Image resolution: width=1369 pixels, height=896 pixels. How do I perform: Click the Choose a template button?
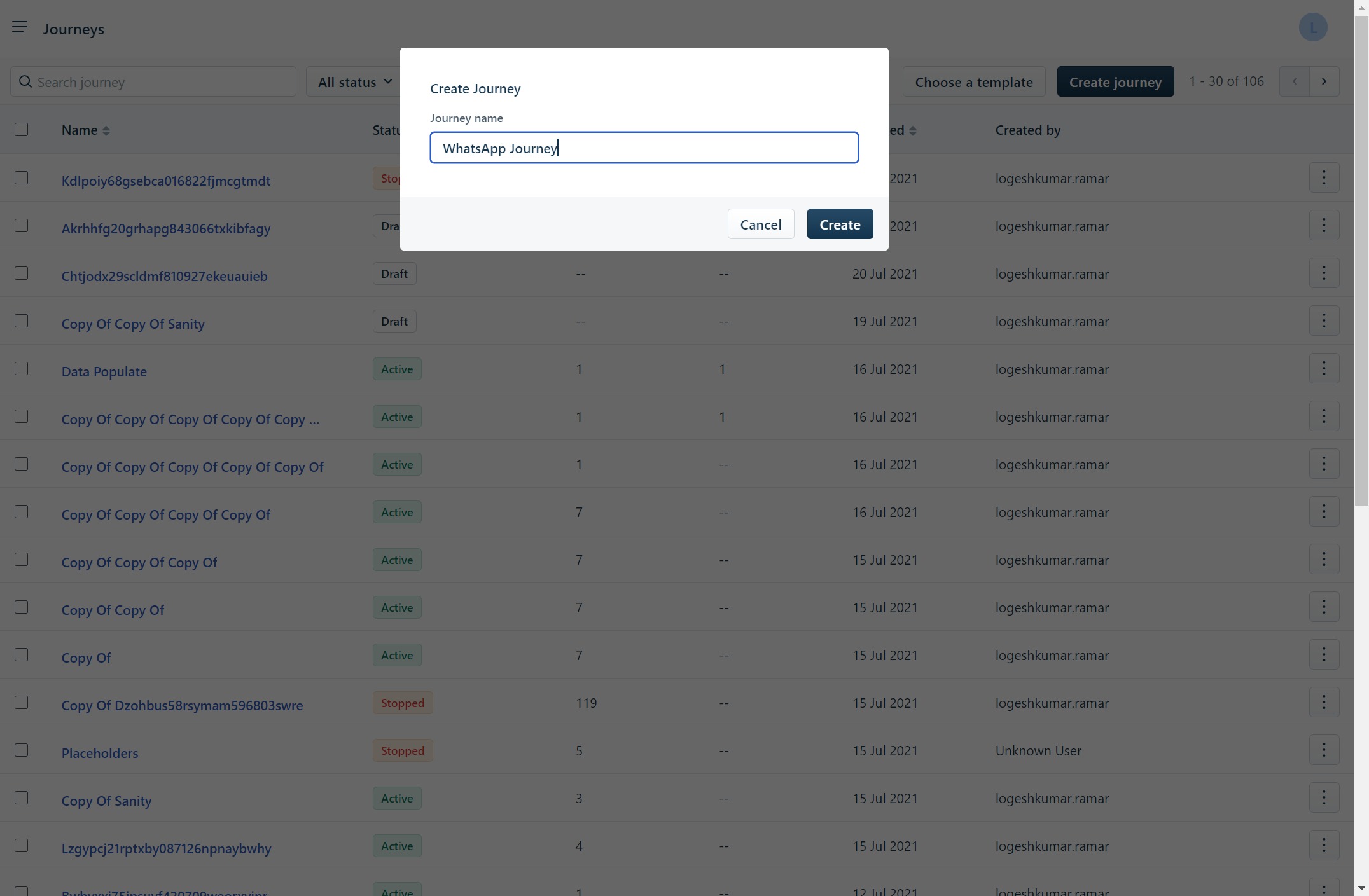[x=974, y=81]
